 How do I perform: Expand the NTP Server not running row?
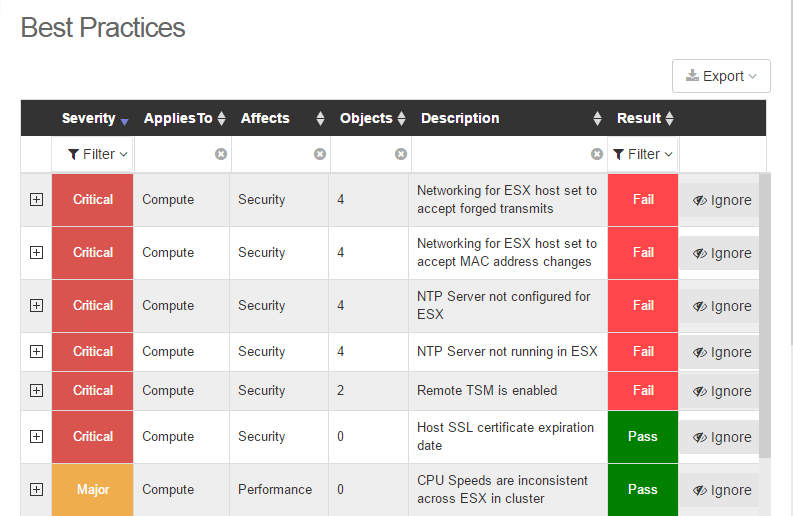pos(37,352)
